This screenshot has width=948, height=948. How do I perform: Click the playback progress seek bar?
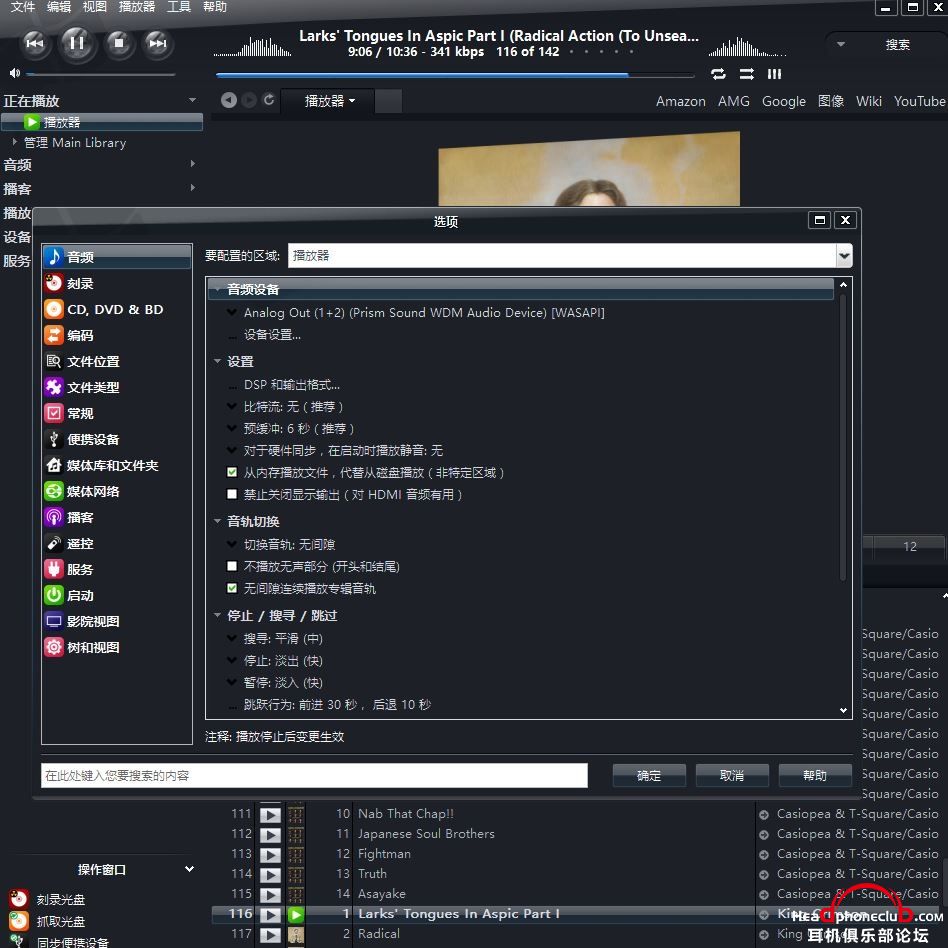(x=455, y=75)
